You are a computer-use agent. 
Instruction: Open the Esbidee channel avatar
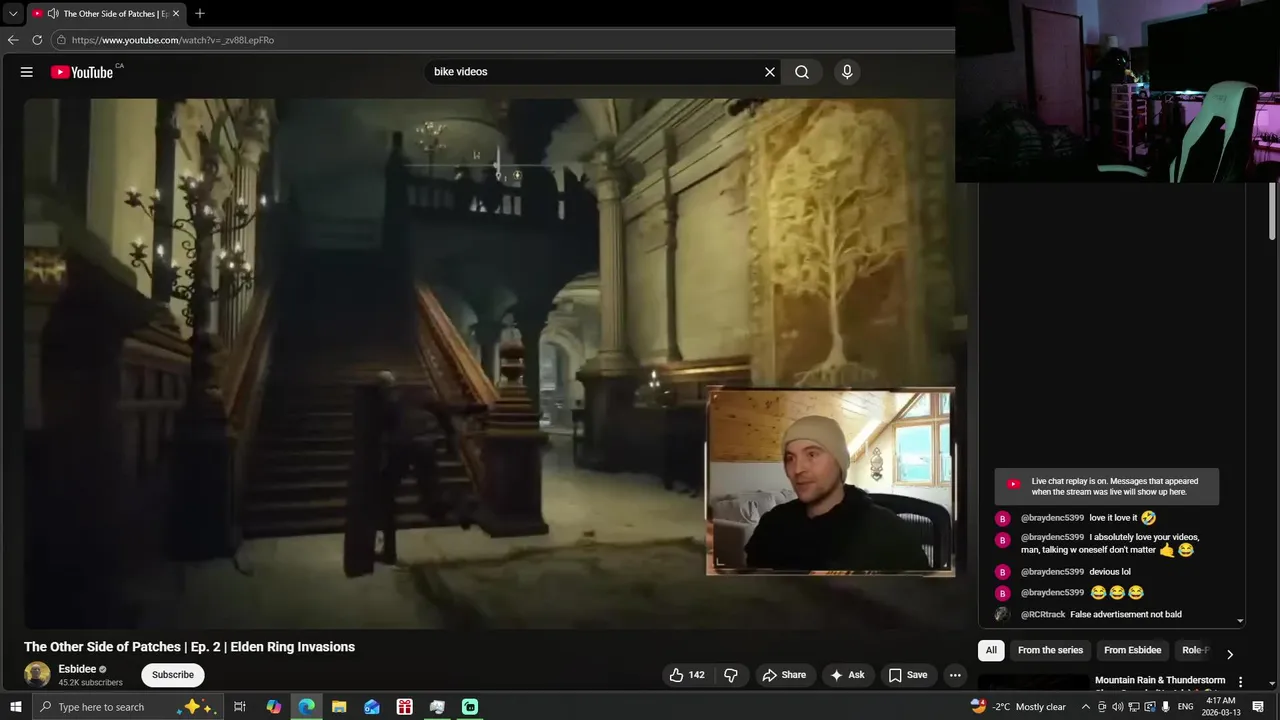click(x=37, y=675)
